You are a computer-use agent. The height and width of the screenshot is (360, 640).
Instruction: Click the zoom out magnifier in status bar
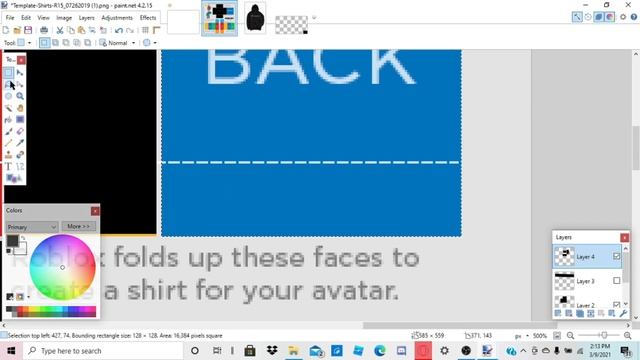coord(571,336)
